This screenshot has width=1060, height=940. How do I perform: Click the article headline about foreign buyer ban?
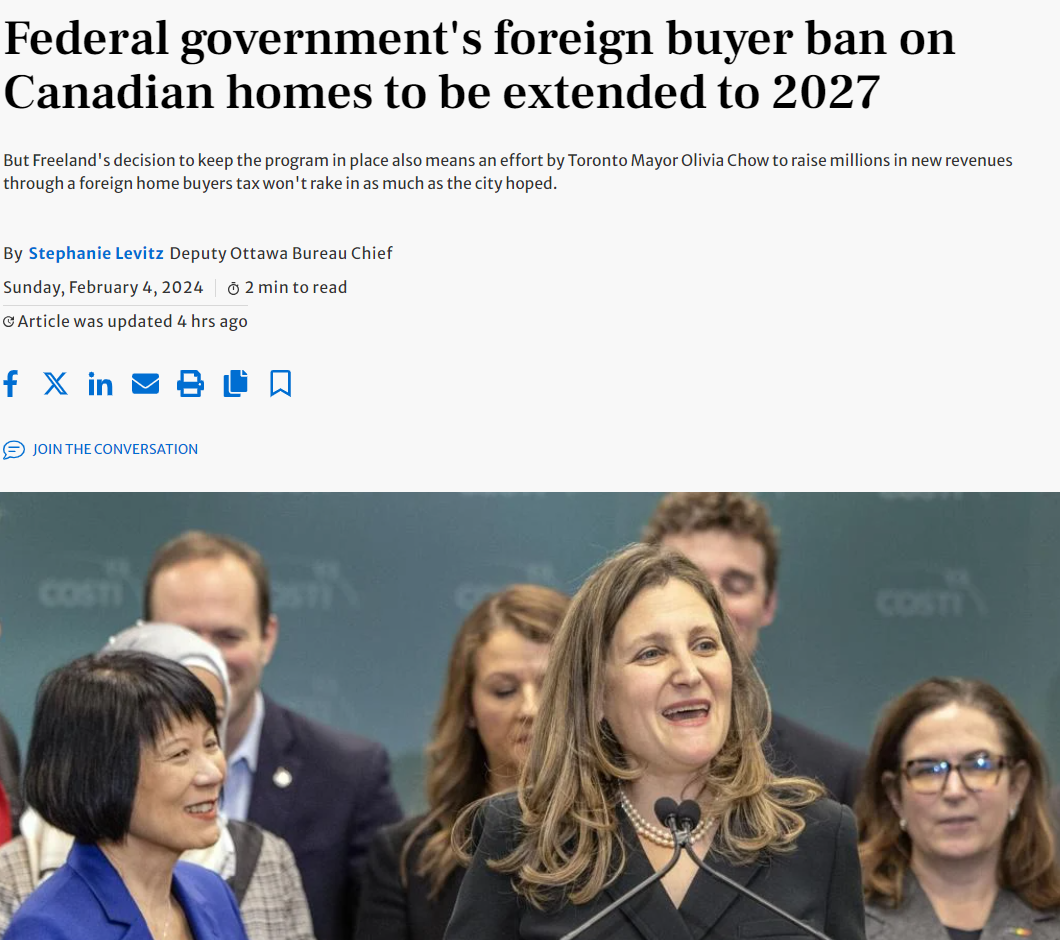point(479,65)
